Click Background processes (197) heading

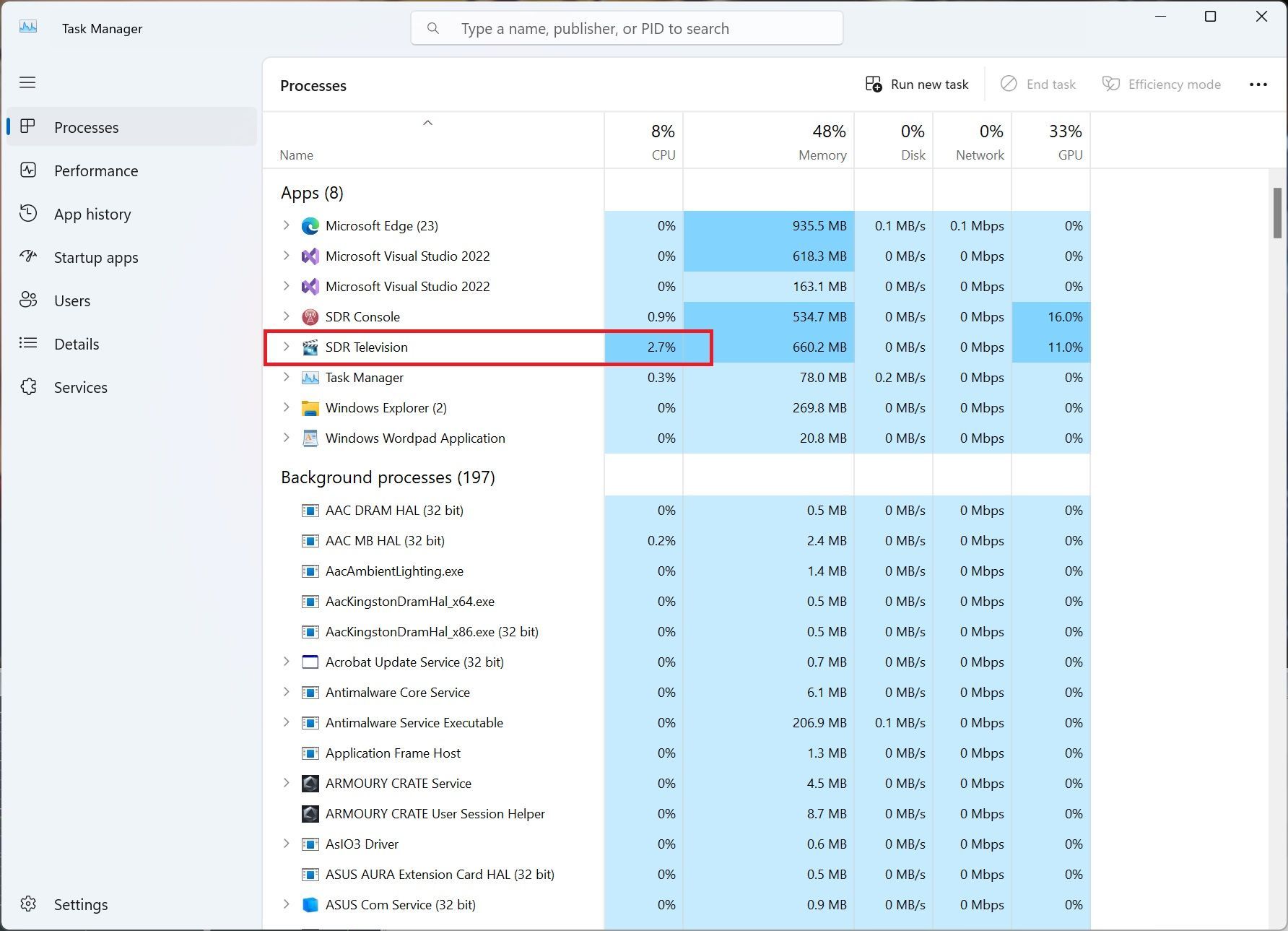click(x=388, y=477)
